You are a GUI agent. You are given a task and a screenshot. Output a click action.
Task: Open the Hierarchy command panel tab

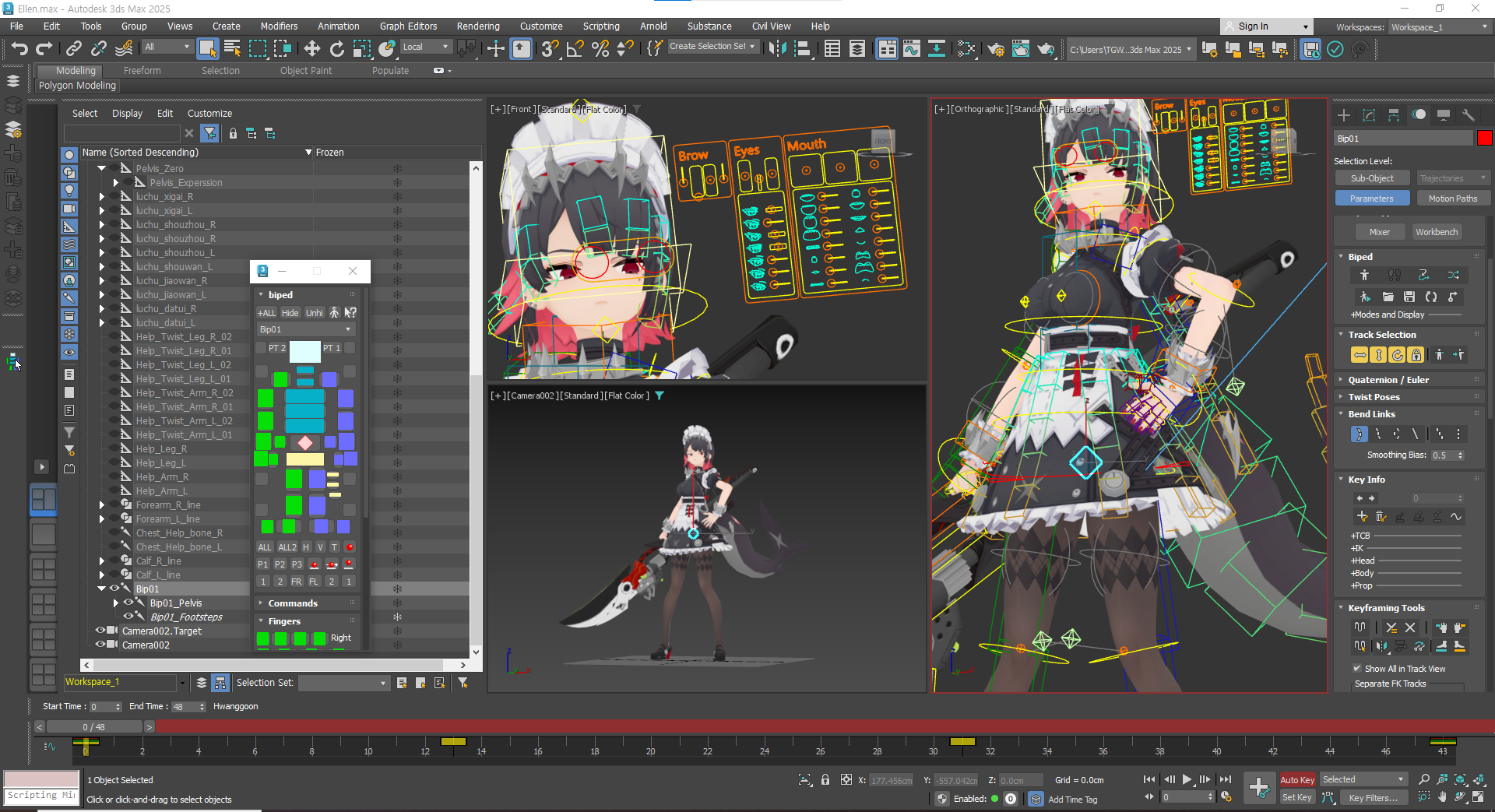point(1394,115)
